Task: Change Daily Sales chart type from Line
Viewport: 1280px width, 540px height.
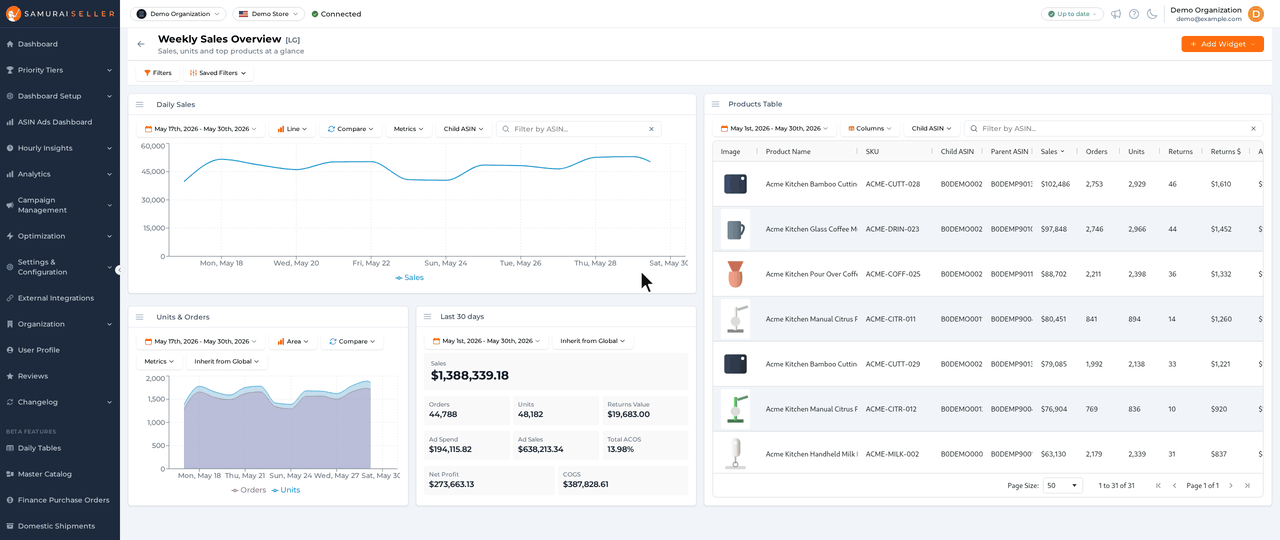Action: click(x=292, y=129)
